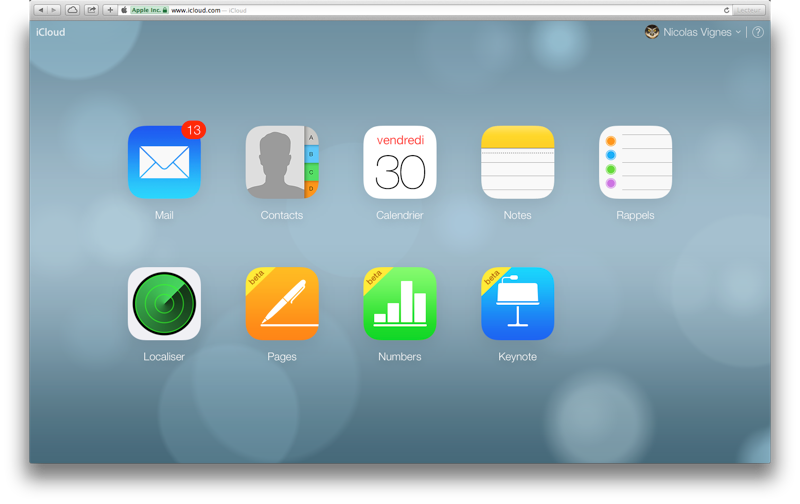The height and width of the screenshot is (504, 800).
Task: Click Nicolas Vignes profile avatar
Action: click(x=652, y=32)
